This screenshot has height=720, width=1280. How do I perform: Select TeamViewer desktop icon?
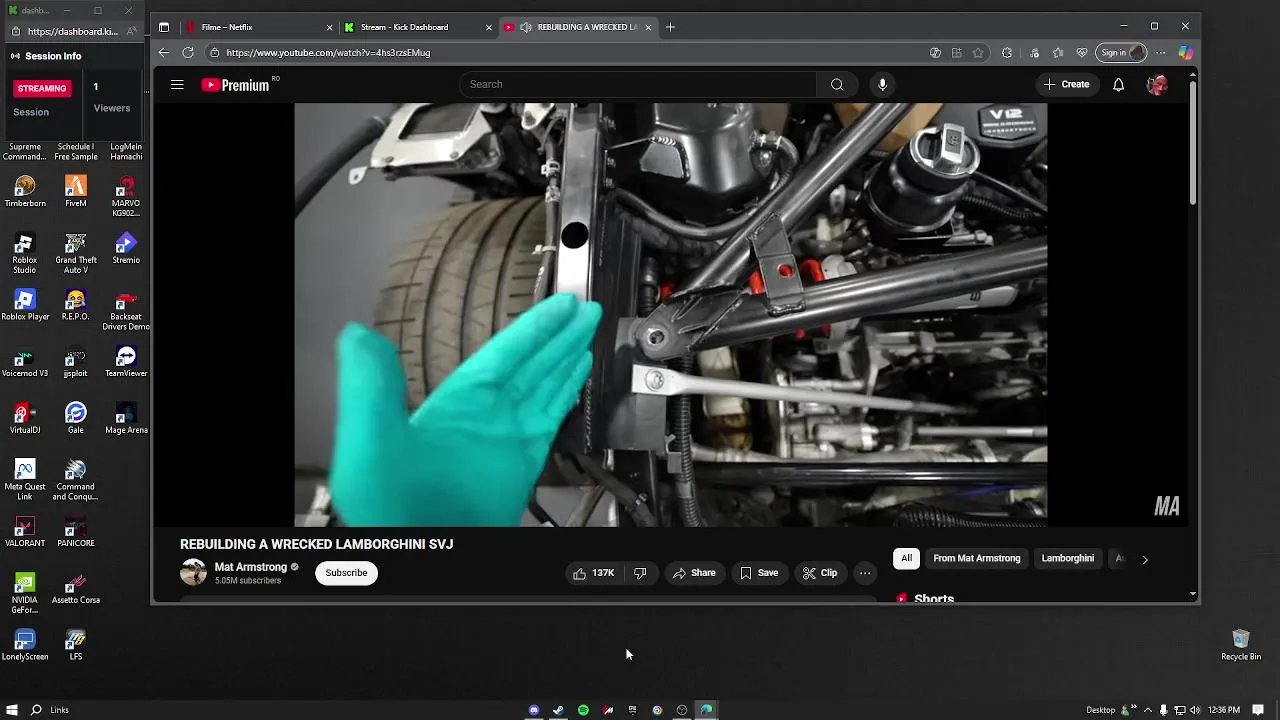pos(126,362)
